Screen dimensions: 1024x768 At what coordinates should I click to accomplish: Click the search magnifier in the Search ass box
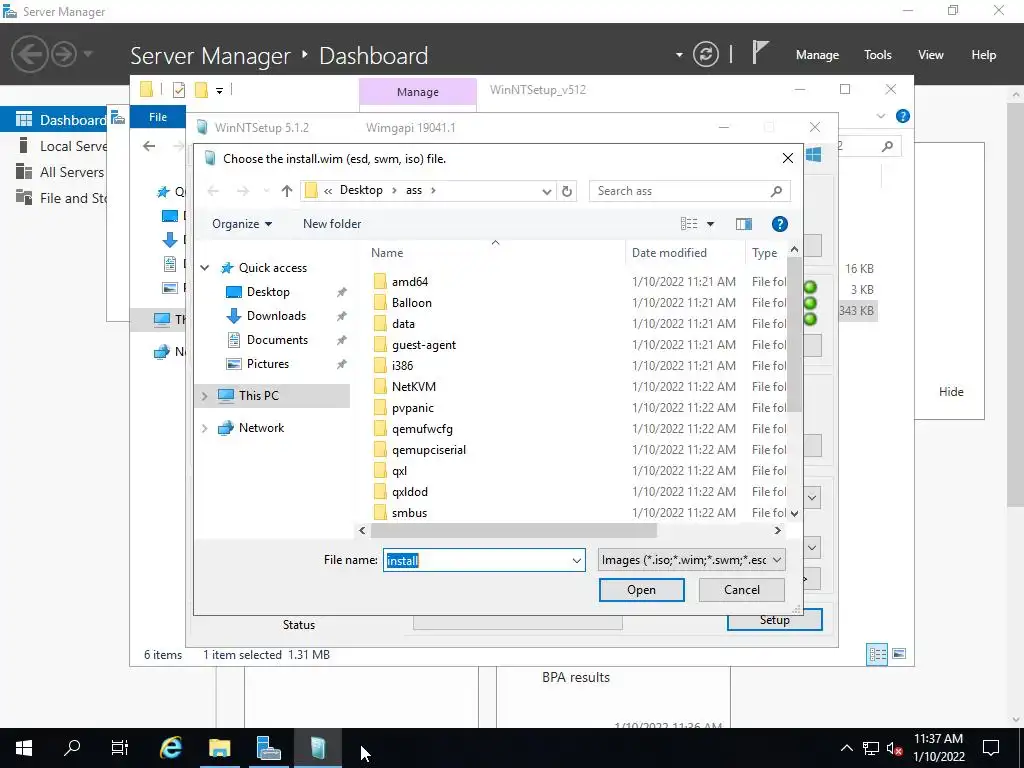point(776,191)
